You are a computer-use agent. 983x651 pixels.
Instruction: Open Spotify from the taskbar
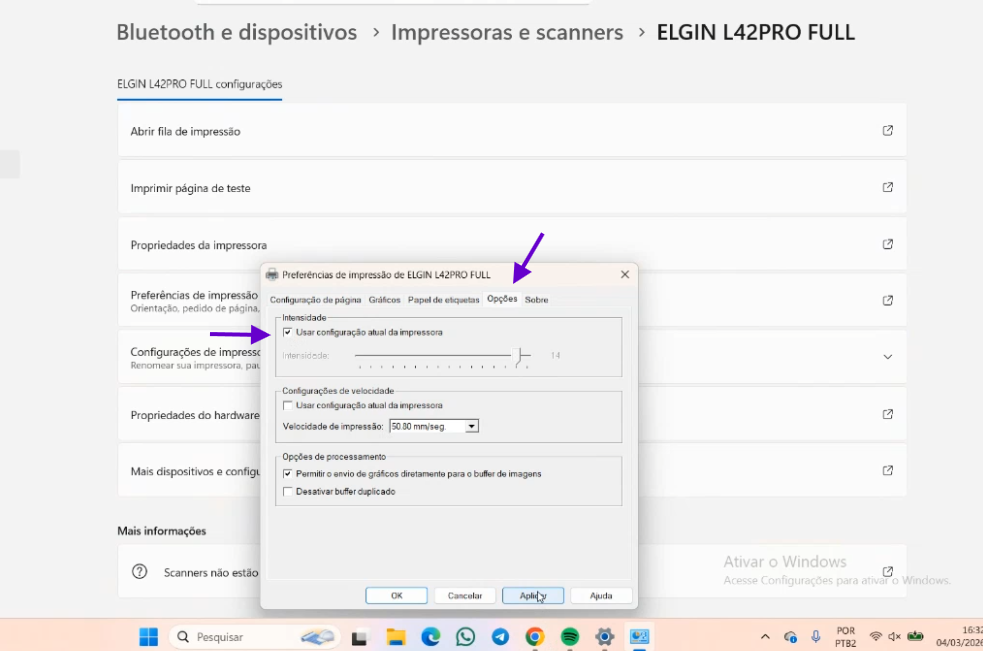569,637
